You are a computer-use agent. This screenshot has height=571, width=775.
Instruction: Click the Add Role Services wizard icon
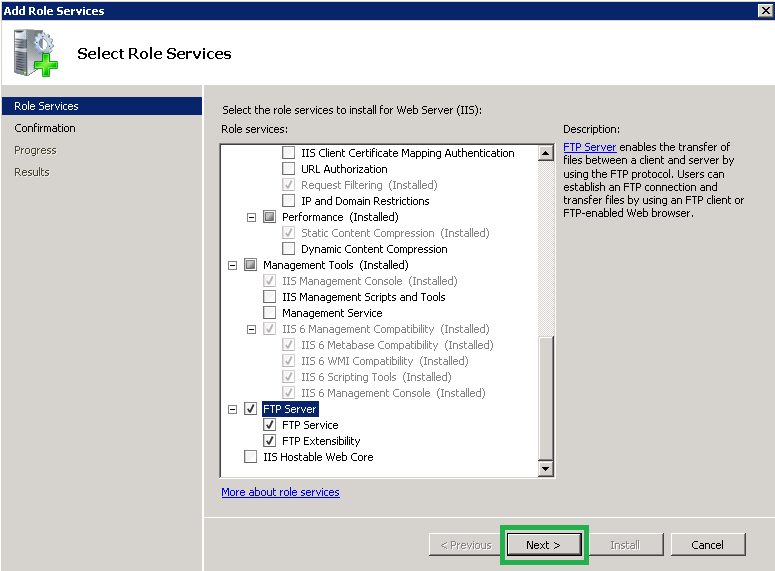(x=36, y=53)
